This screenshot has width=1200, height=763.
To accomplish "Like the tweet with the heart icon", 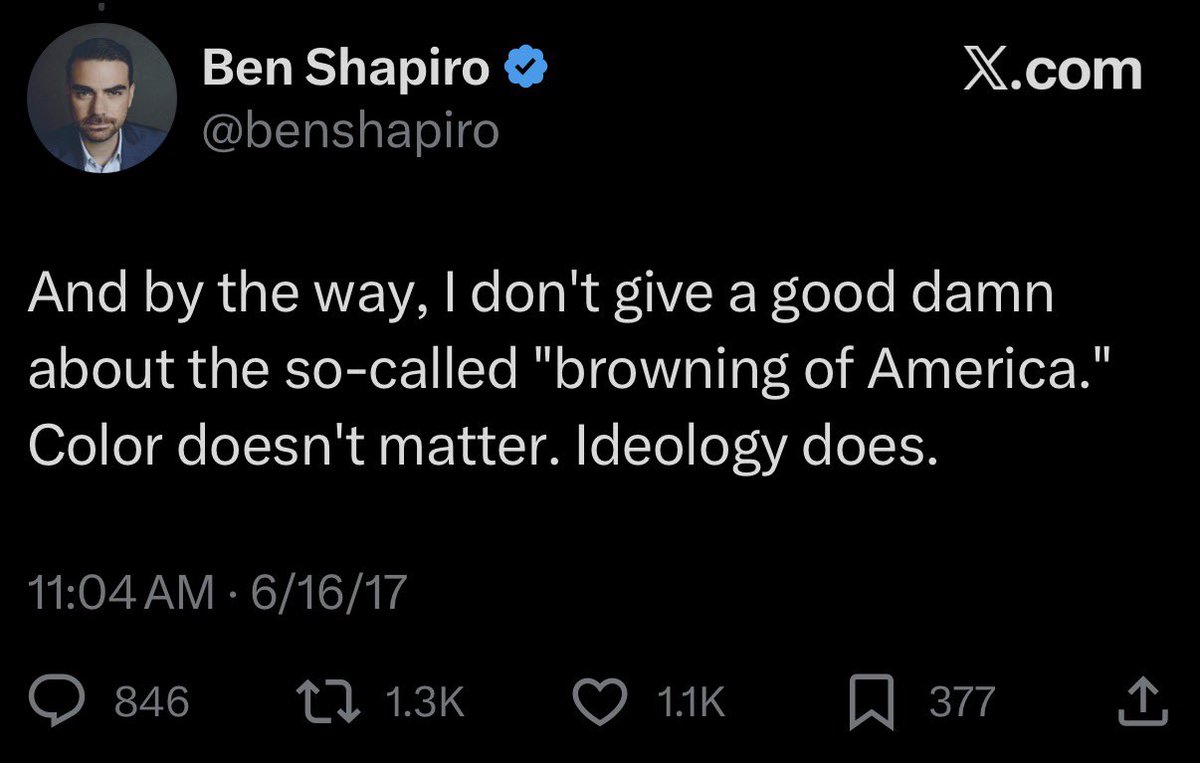I will tap(603, 701).
